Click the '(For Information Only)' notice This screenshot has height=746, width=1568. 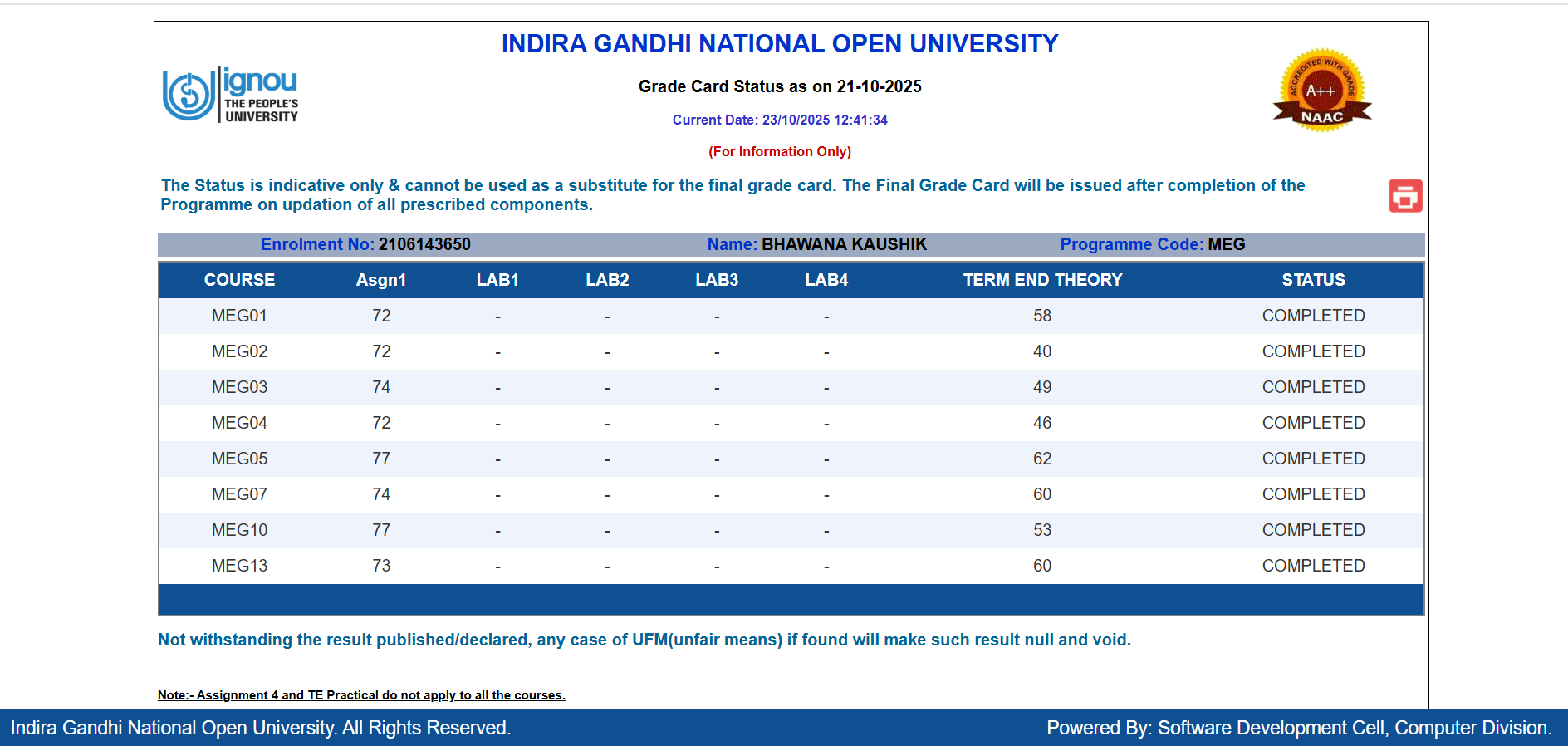coord(780,151)
